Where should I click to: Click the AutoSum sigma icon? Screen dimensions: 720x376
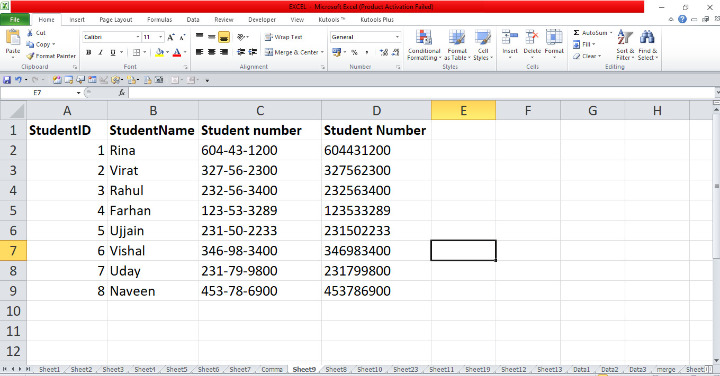pos(576,33)
